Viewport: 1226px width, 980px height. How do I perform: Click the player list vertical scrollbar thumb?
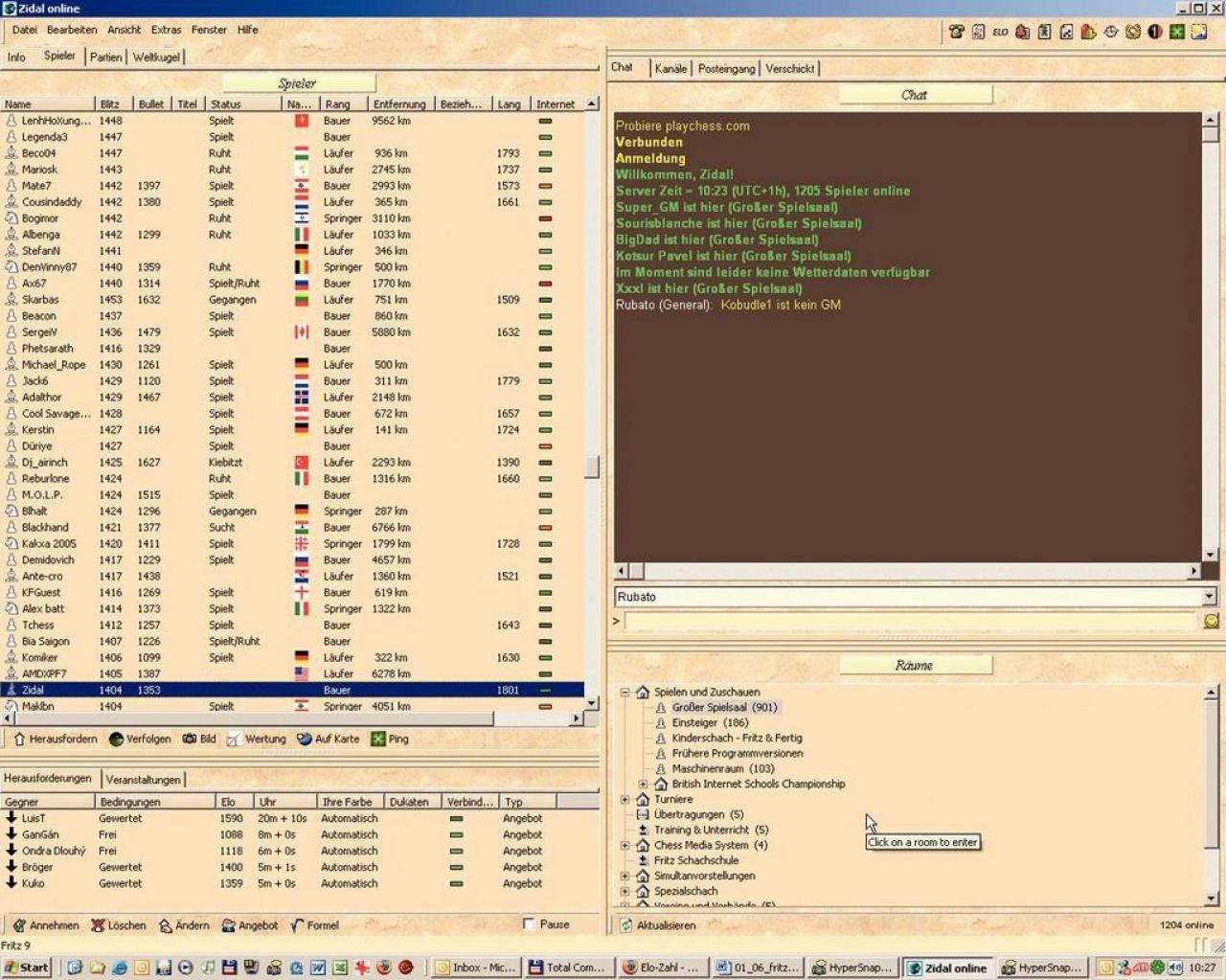pyautogui.click(x=592, y=467)
